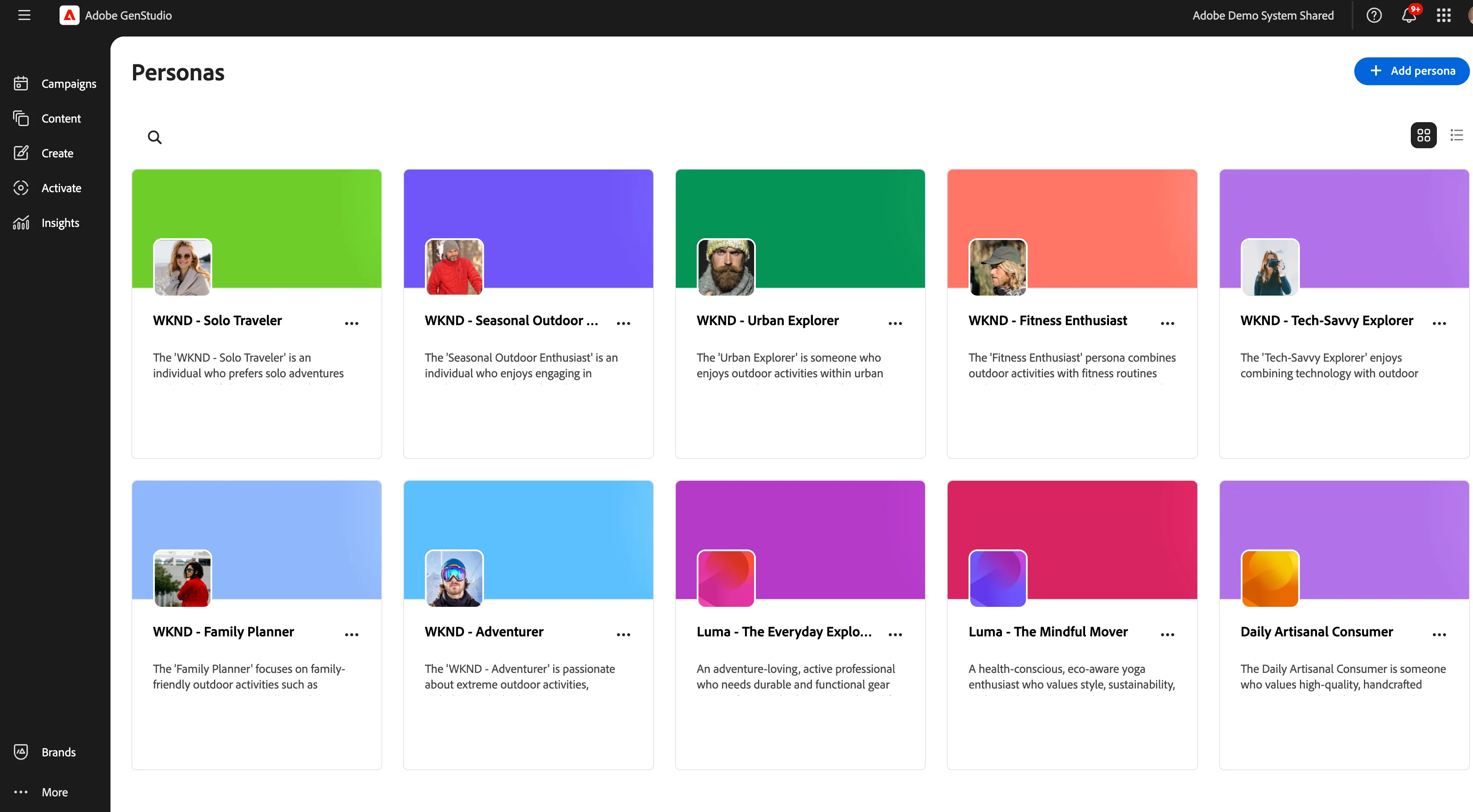This screenshot has height=812, width=1473.
Task: Click the Adventurer ski goggles avatar
Action: point(454,578)
